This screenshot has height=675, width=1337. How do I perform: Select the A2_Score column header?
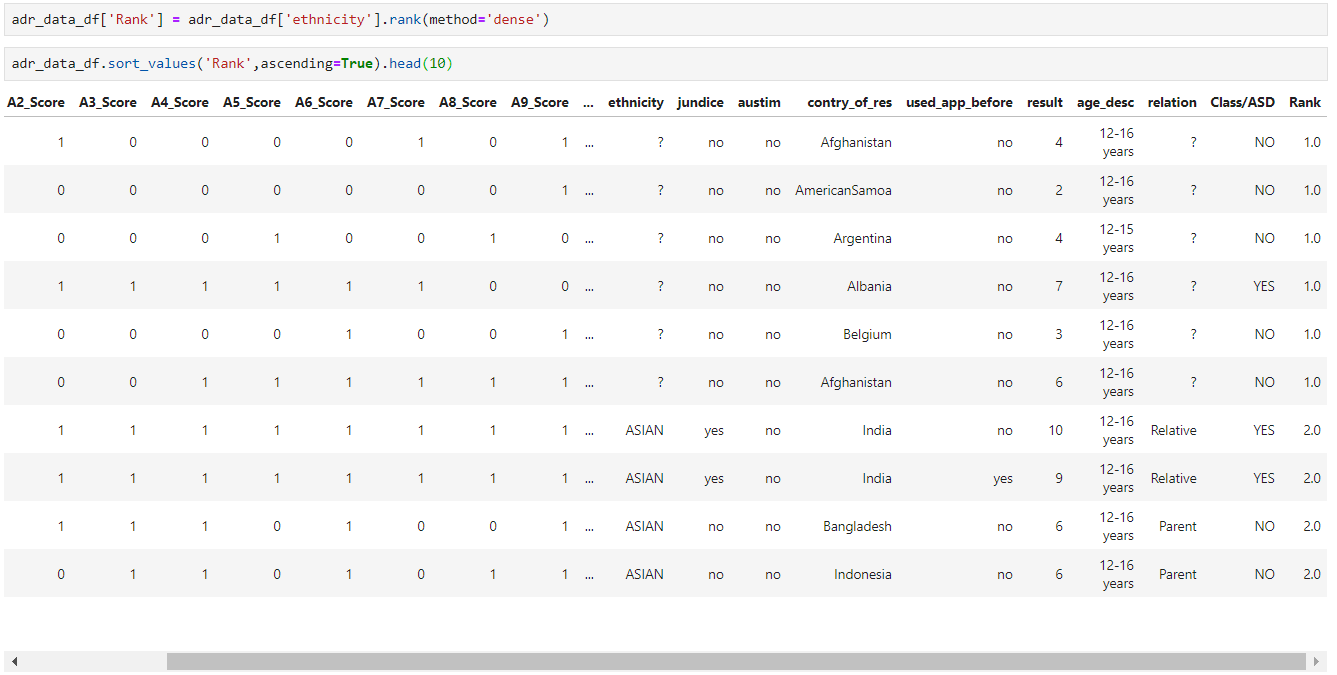click(35, 102)
